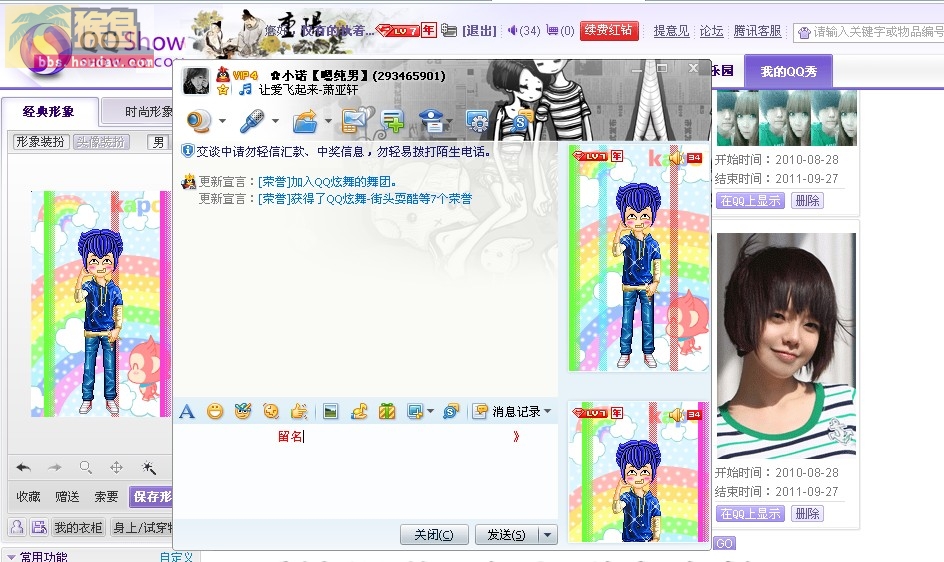Collapse the 常用功能 section triangle

click(11, 557)
